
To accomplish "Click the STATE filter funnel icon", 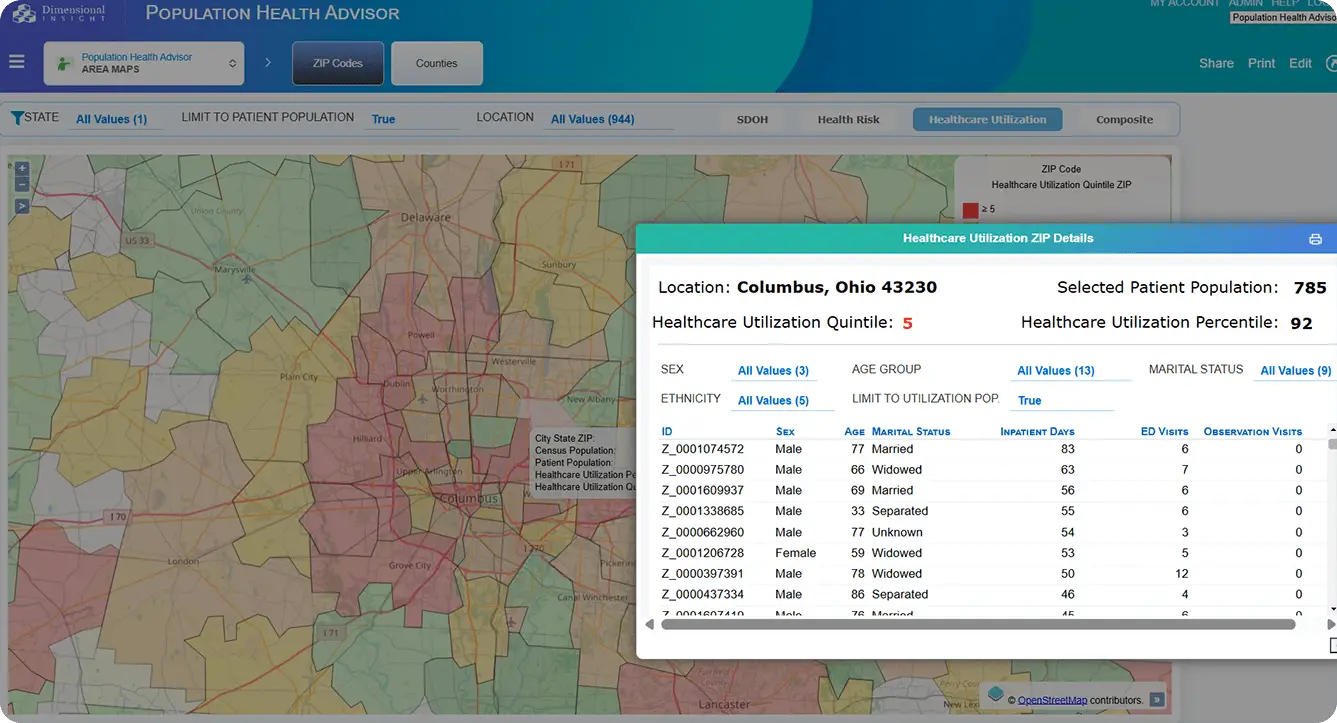I will pyautogui.click(x=17, y=118).
